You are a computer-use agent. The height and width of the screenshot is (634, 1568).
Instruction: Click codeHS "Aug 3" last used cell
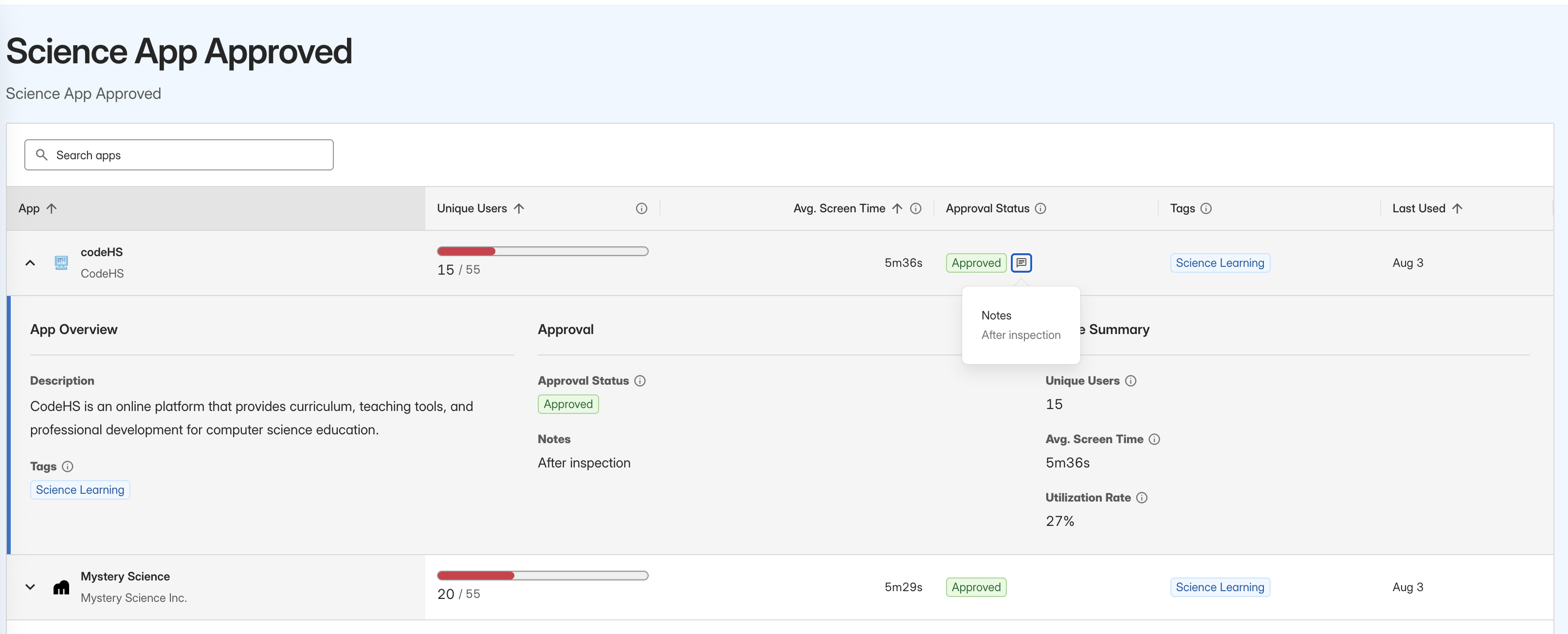coord(1407,263)
